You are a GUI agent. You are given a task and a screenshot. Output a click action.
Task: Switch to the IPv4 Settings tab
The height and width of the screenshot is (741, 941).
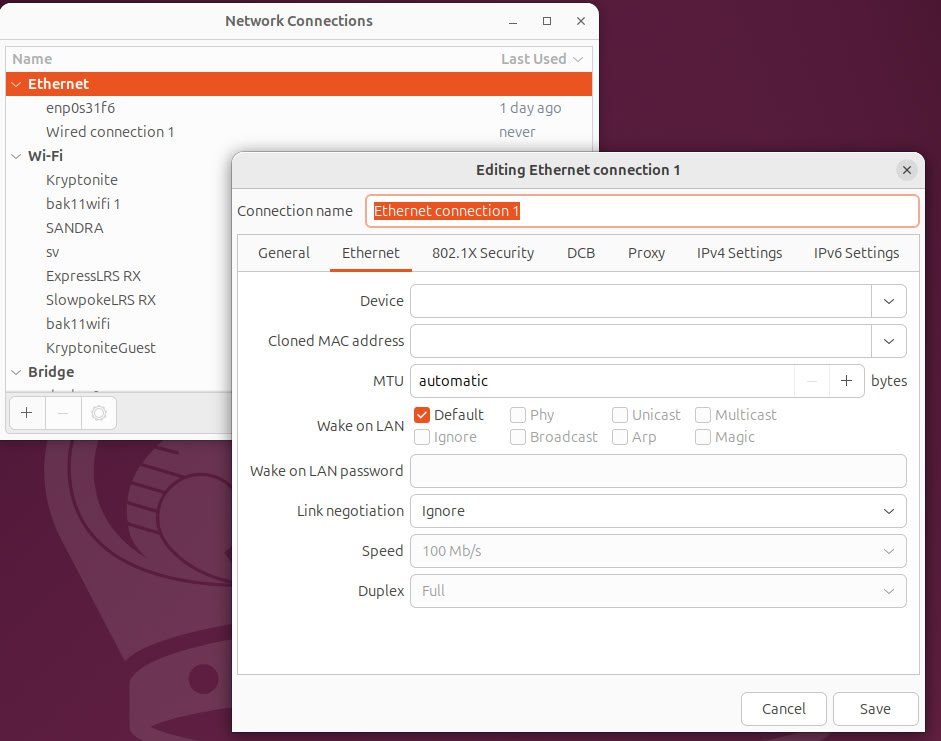(x=739, y=253)
